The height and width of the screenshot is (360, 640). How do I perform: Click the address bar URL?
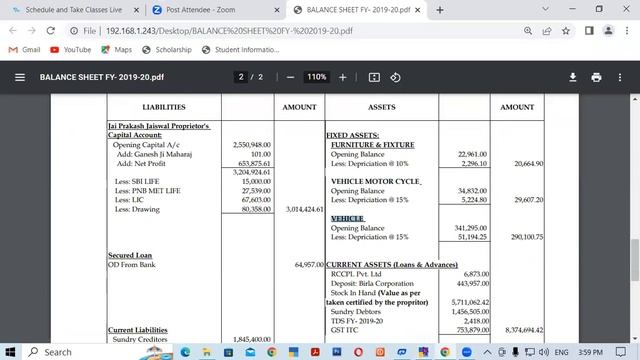pyautogui.click(x=229, y=31)
